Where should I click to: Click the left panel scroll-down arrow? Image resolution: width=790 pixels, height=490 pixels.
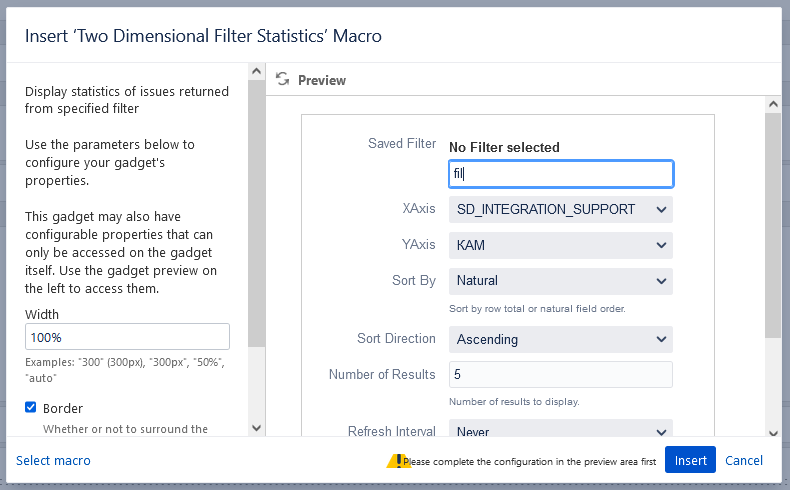coord(256,428)
